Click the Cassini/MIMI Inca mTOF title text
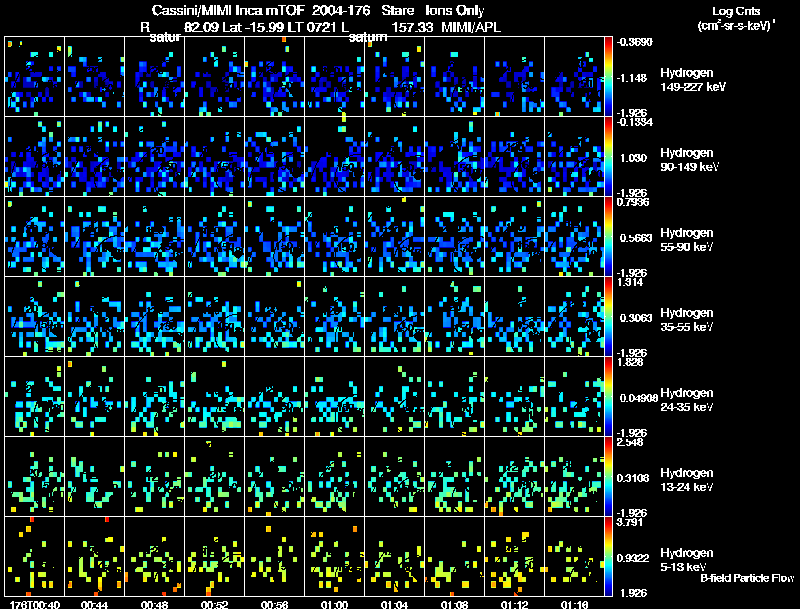Image resolution: width=800 pixels, height=609 pixels. point(228,10)
